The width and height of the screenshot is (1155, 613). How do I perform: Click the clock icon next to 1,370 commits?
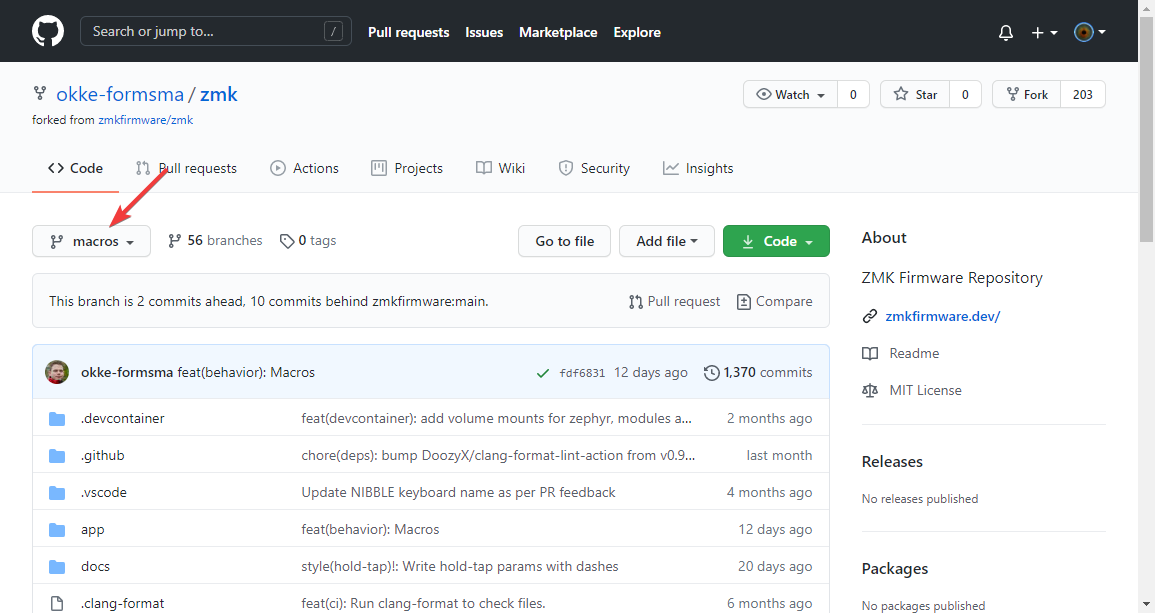[x=709, y=372]
